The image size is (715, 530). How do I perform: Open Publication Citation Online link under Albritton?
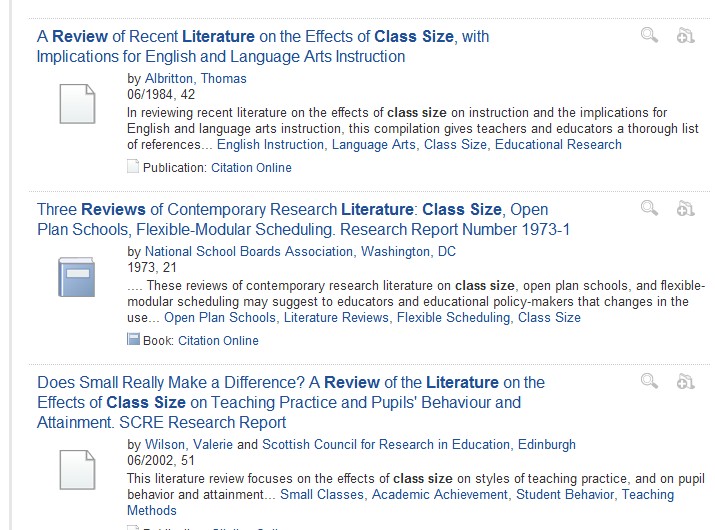coord(251,167)
